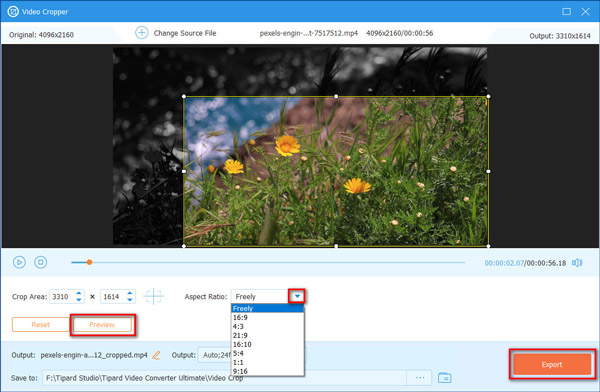Choose 1:1 aspect ratio
This screenshot has width=600, height=392.
coord(267,362)
